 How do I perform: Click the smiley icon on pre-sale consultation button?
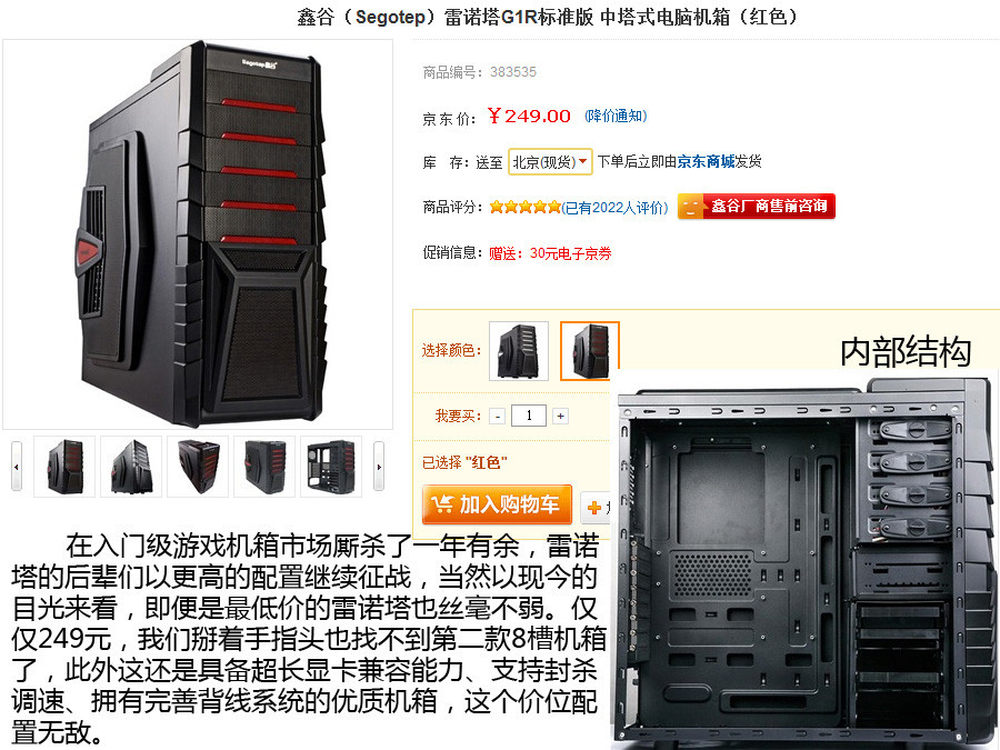(690, 207)
